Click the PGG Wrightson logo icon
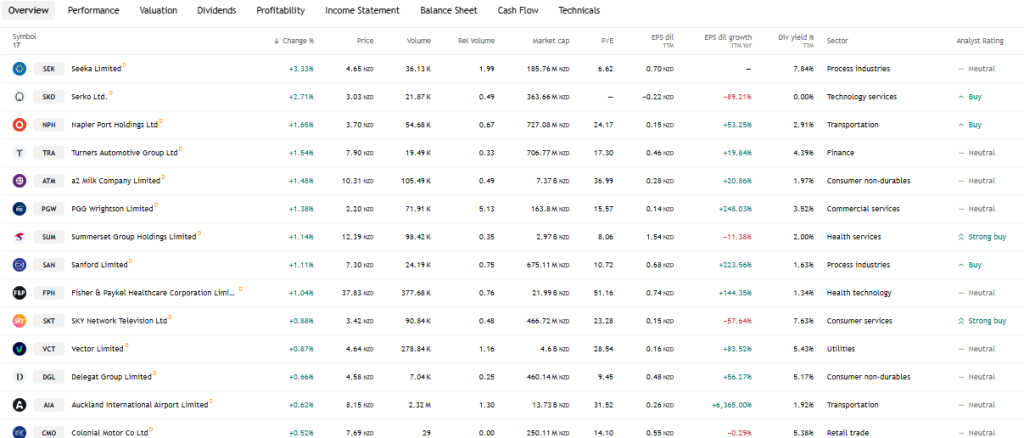The width and height of the screenshot is (1024, 438). [20, 209]
